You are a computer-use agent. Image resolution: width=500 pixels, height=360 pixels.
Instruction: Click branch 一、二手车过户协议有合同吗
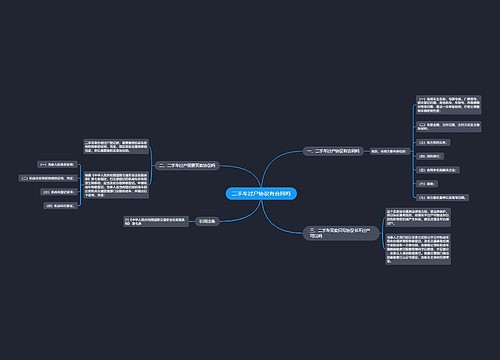333,151
